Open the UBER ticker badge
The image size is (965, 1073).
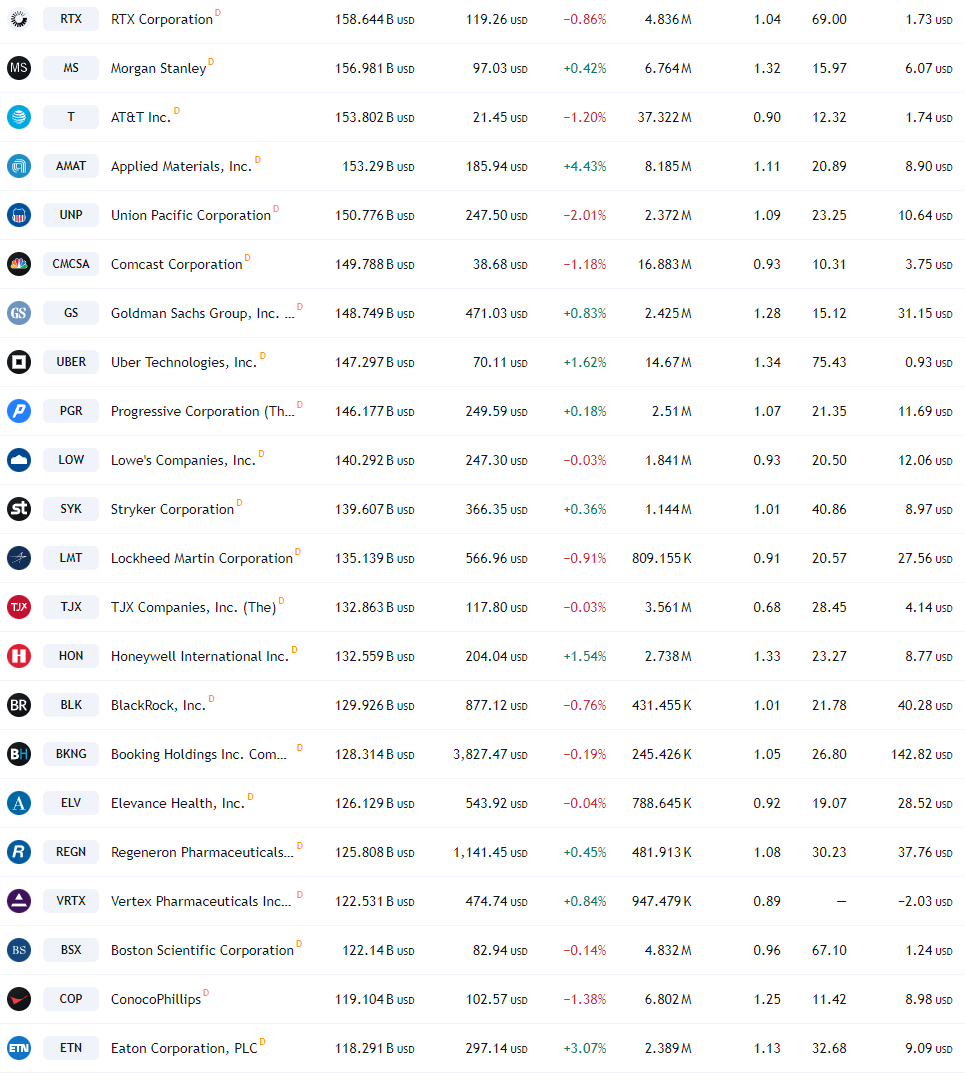pyautogui.click(x=71, y=362)
